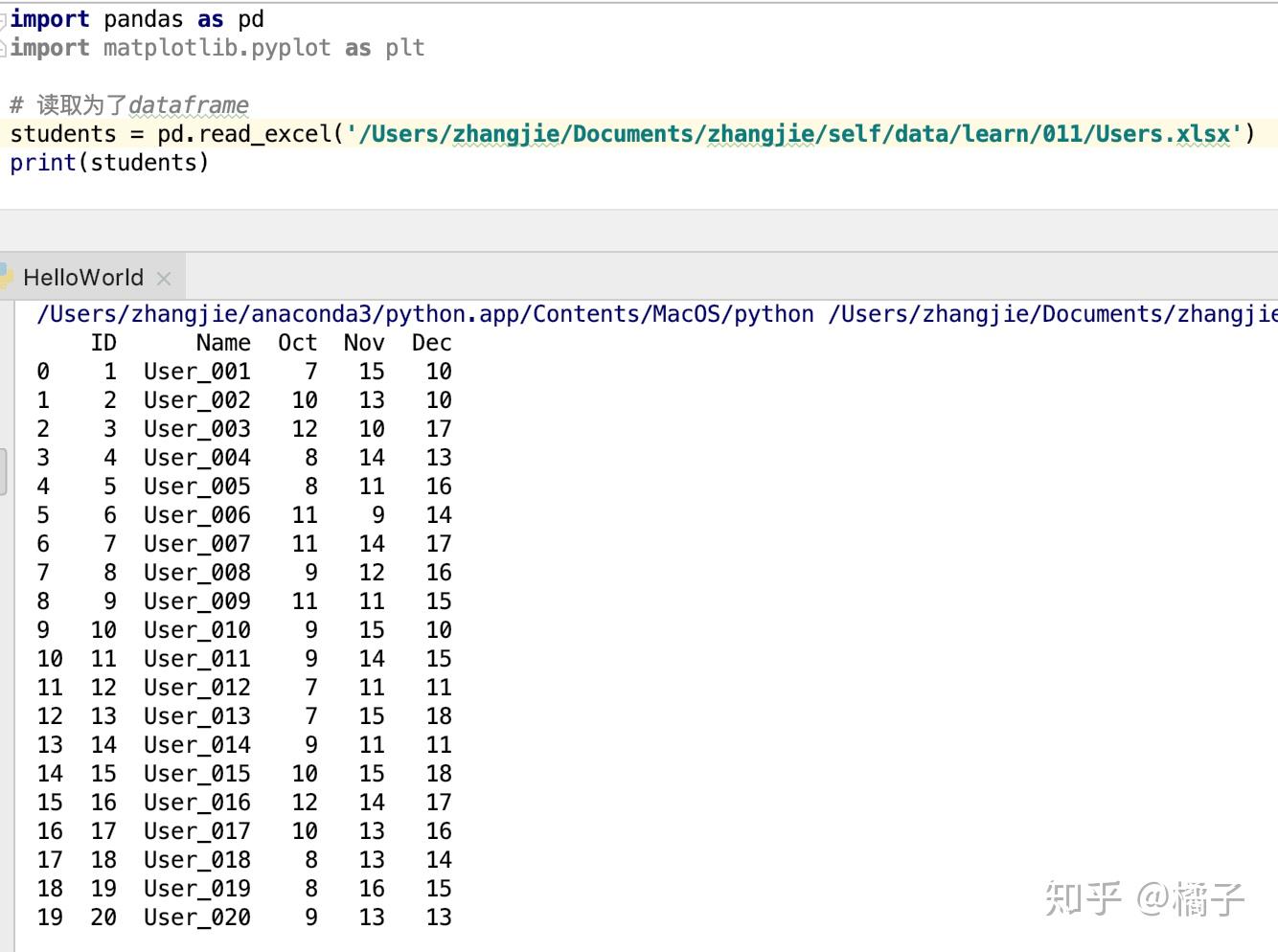The width and height of the screenshot is (1278, 952).
Task: Select 'User_019' in console output
Action: tap(197, 889)
